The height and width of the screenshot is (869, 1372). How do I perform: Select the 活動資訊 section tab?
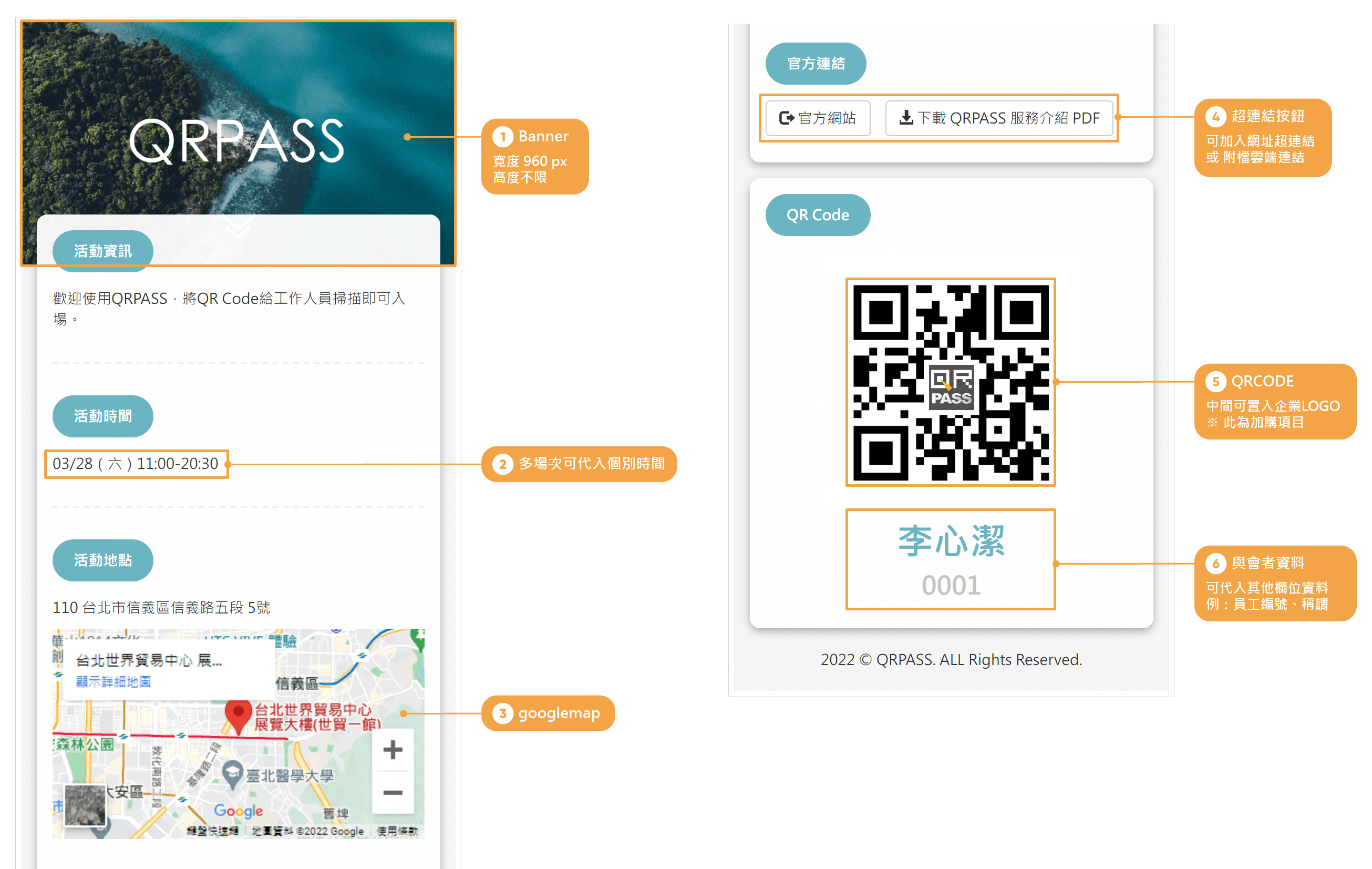[102, 251]
